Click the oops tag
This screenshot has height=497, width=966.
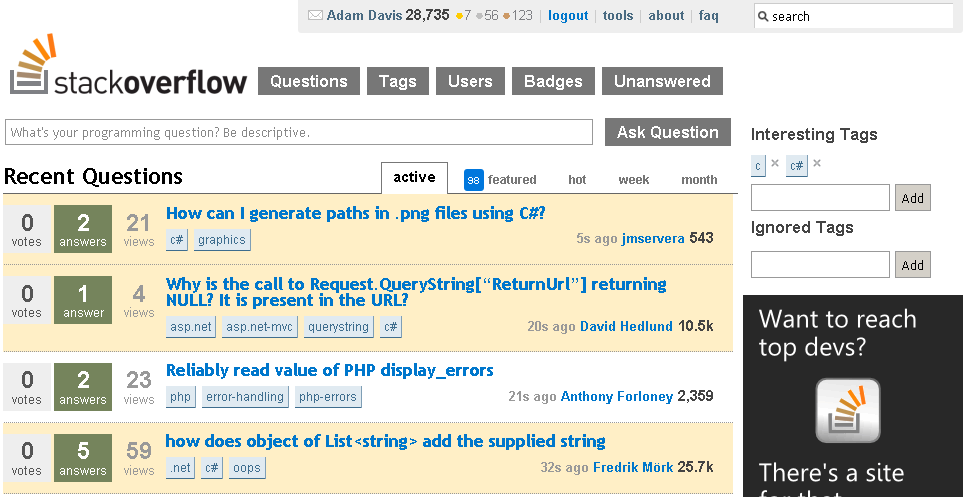pos(246,467)
